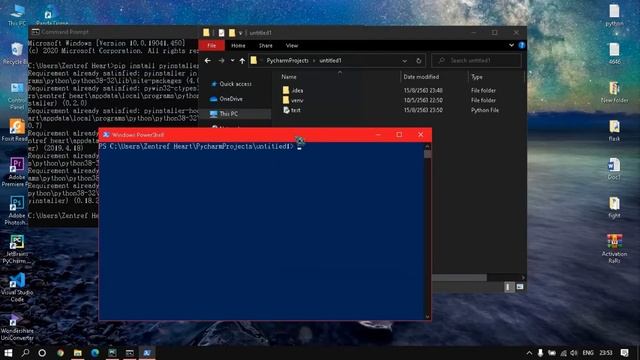The width and height of the screenshot is (640, 360).
Task: Sort by Type column header
Action: 477,77
